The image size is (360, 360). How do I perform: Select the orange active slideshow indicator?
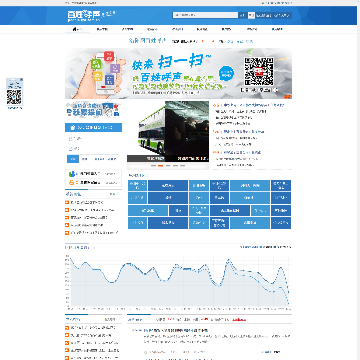[160, 166]
